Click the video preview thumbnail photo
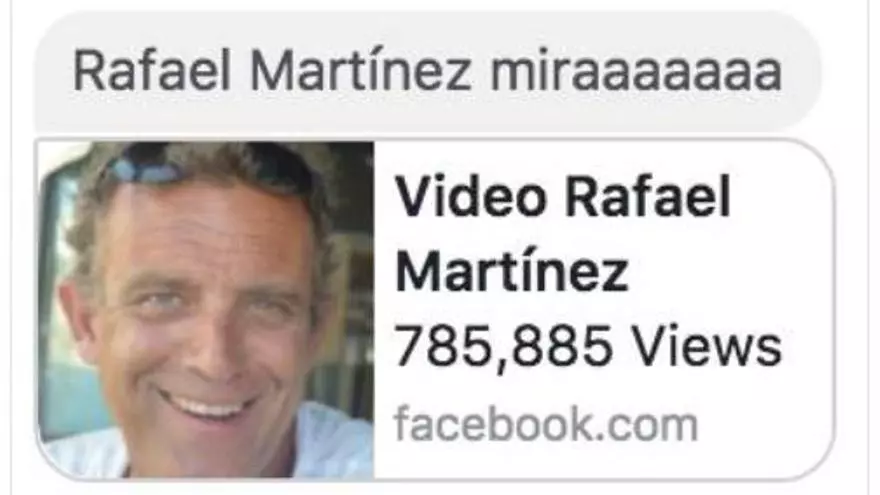The image size is (880, 495). pos(206,309)
